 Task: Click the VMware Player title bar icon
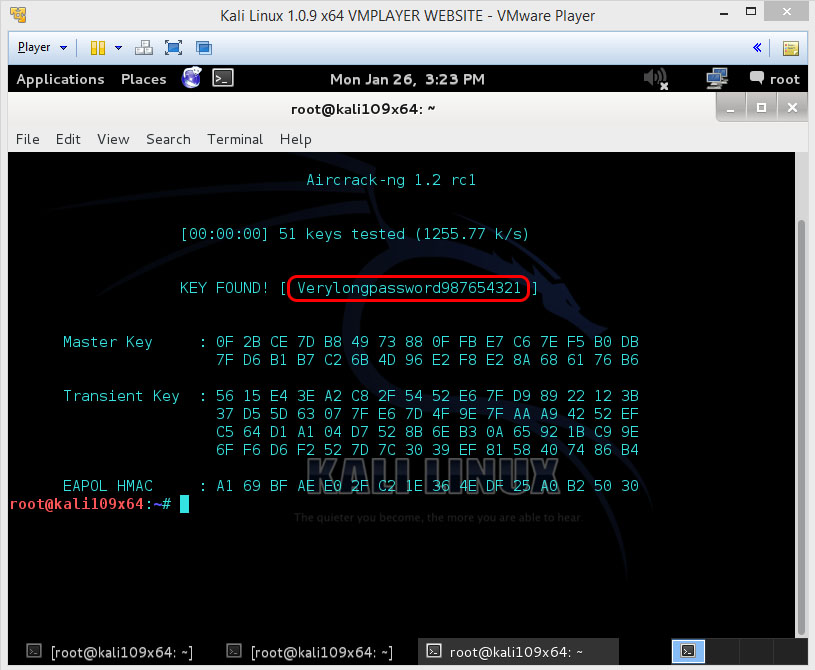pyautogui.click(x=18, y=15)
